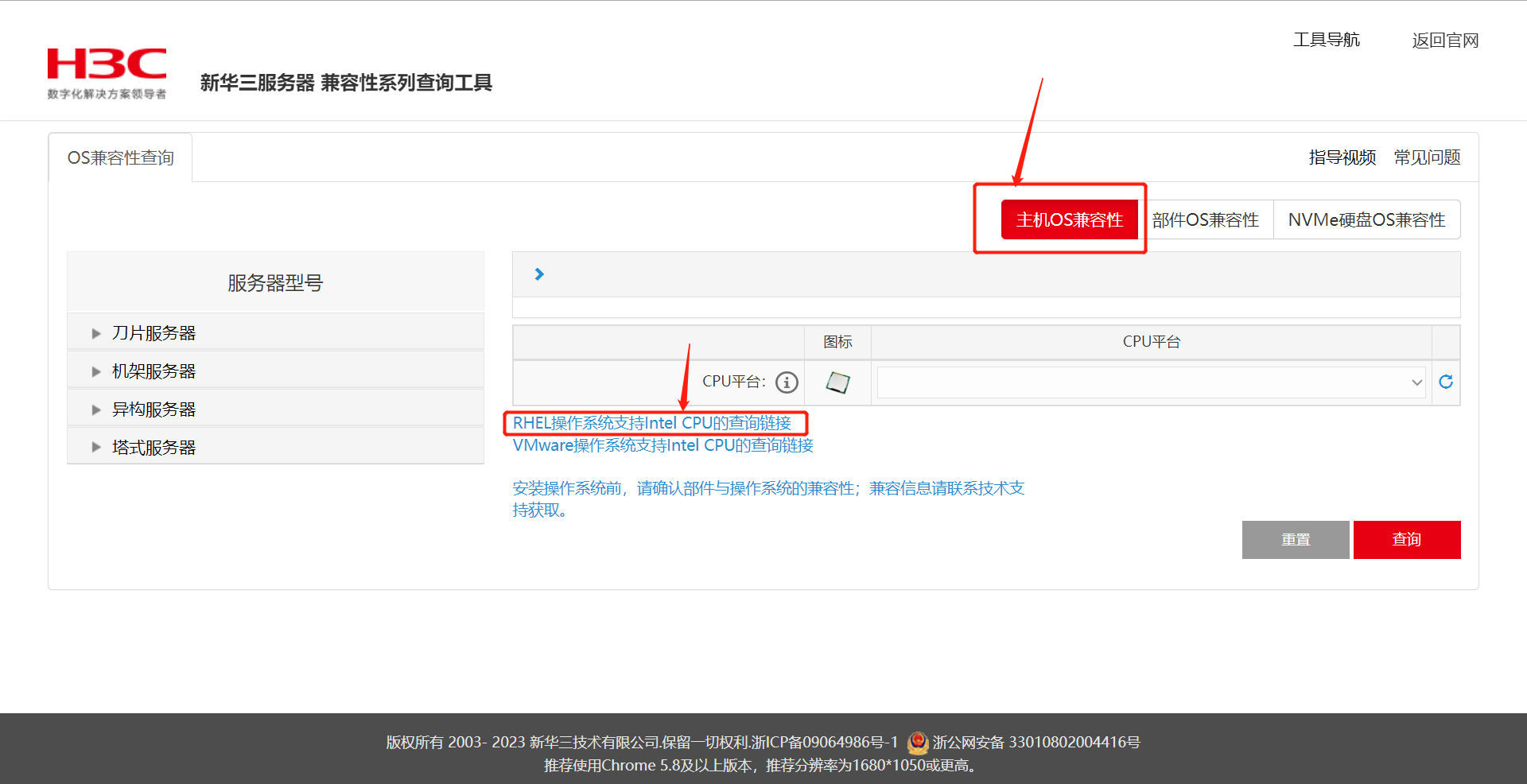The image size is (1527, 784).
Task: Expand the 异构服务器 category
Action: click(275, 409)
